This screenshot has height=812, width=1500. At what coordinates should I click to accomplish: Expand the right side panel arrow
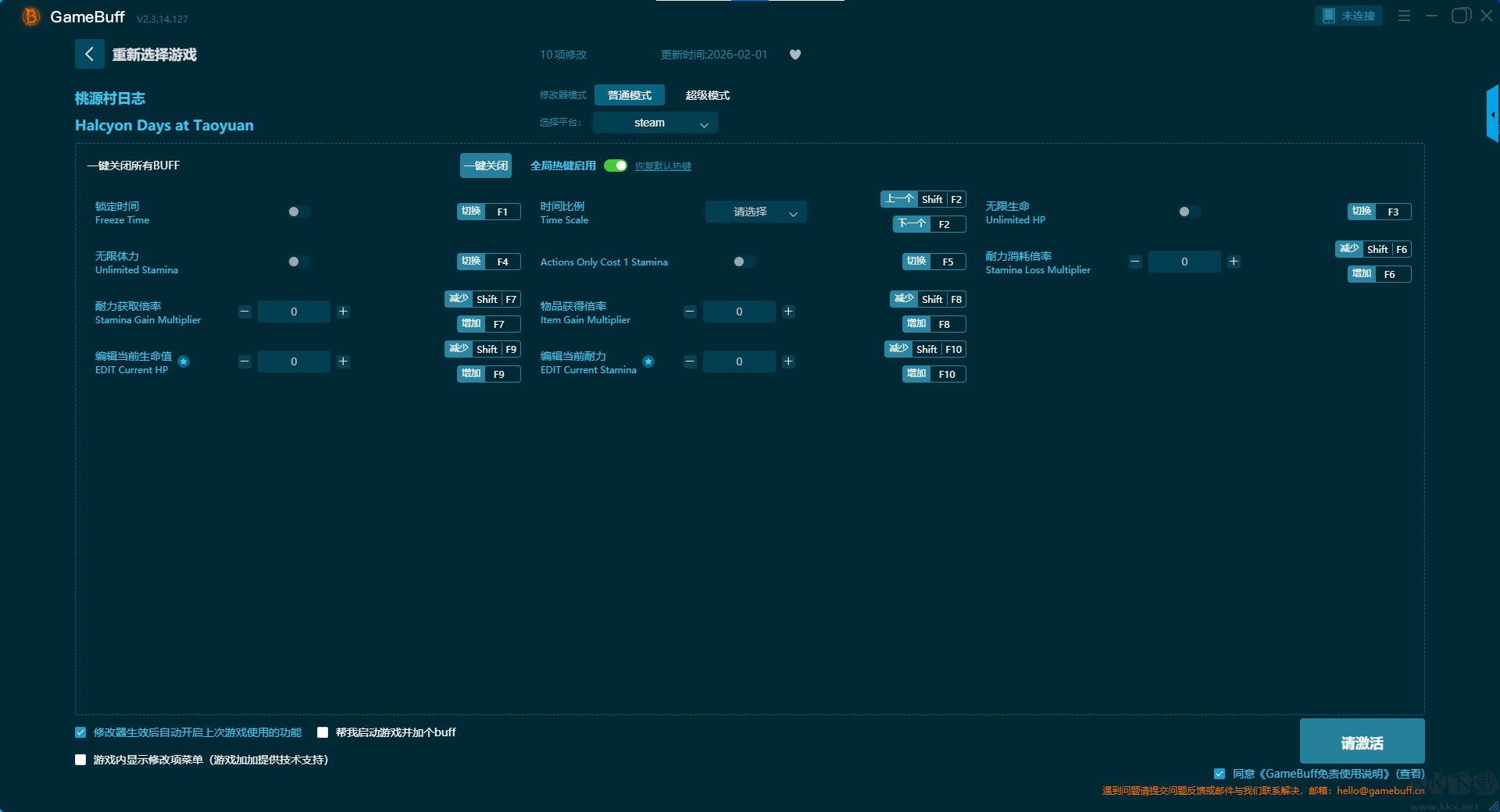pos(1492,115)
